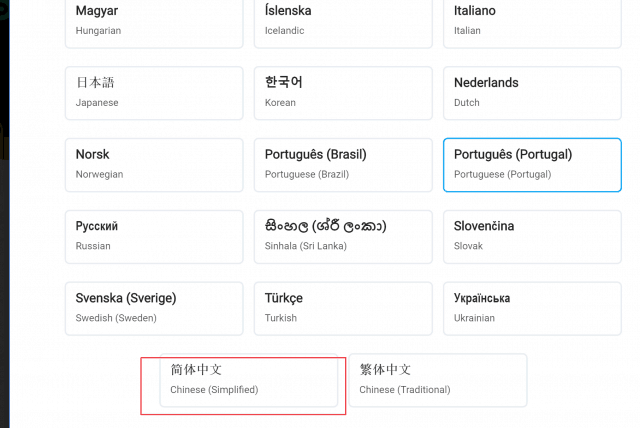Screen dimensions: 640x428
Task: Click the "Swedish (Sweden)" subtitle label
Action: 116,318
